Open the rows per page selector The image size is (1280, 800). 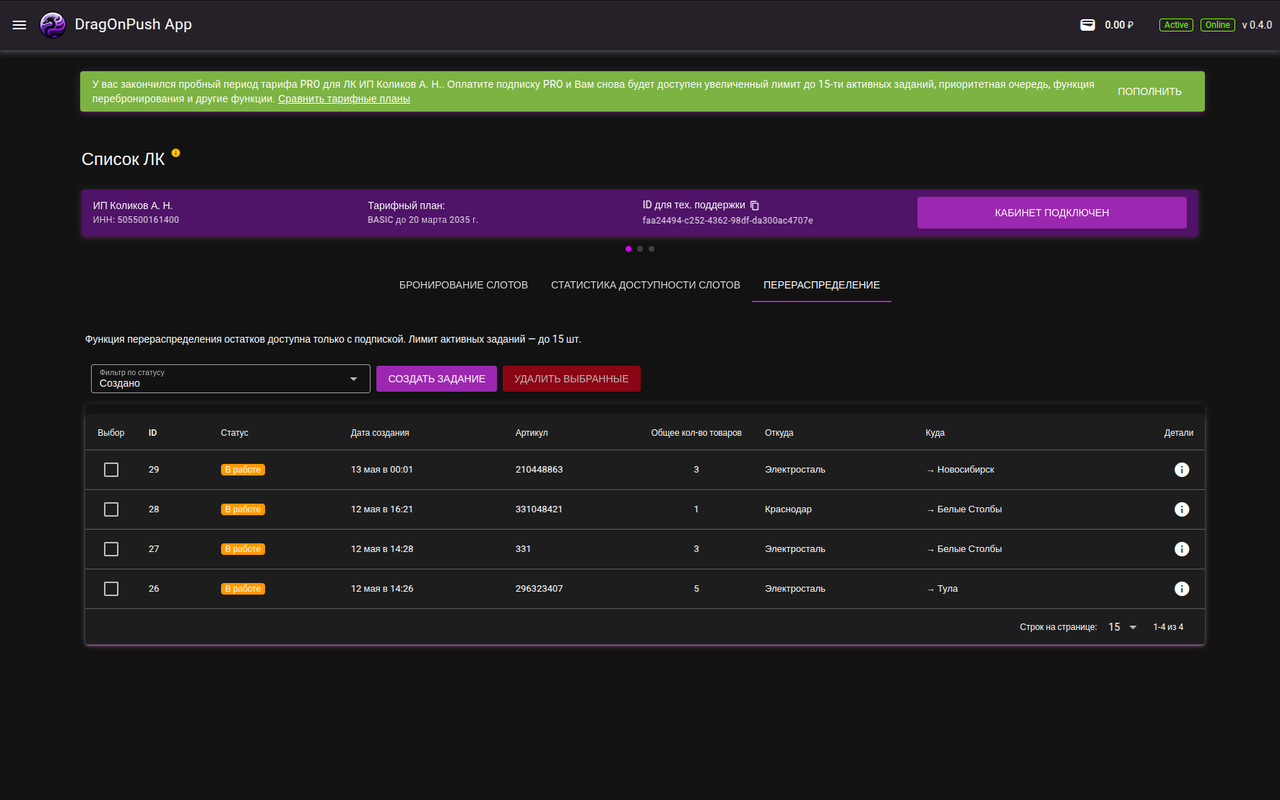pyautogui.click(x=1122, y=627)
